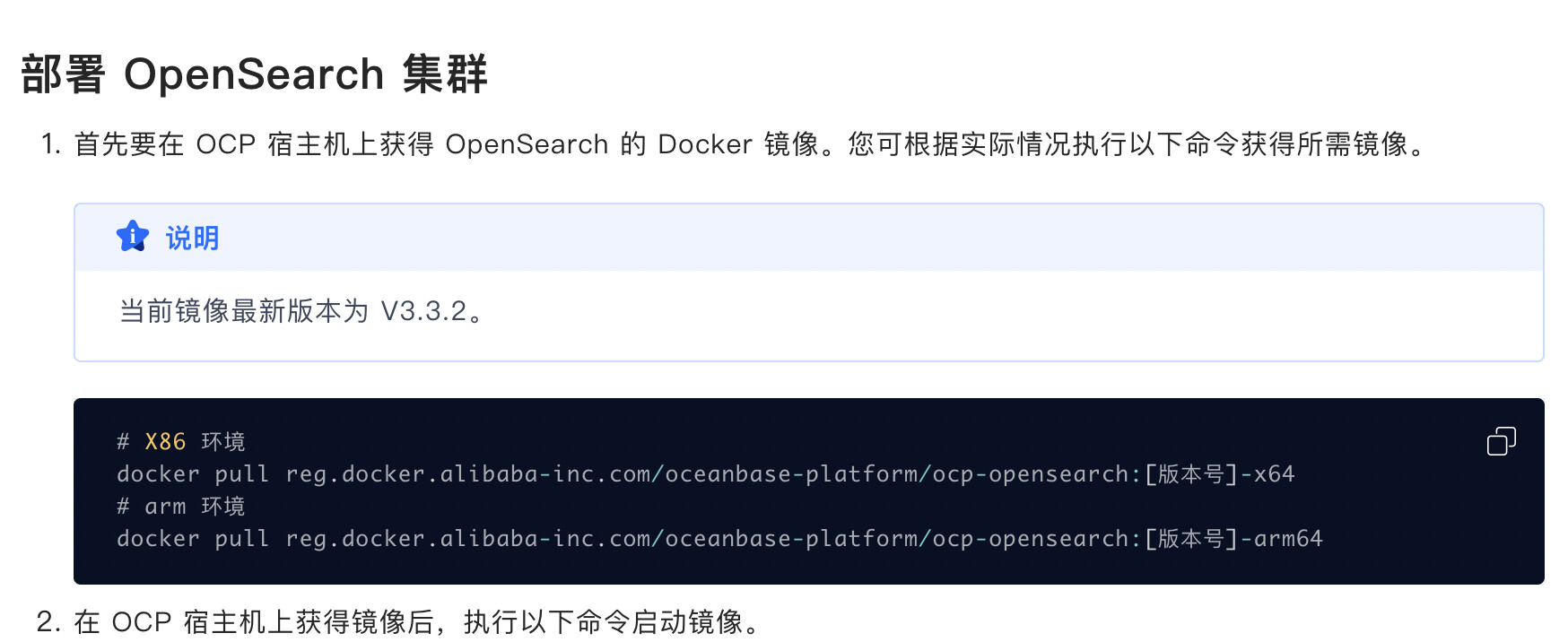
Task: Click the light-blue note header bar
Action: (809, 238)
